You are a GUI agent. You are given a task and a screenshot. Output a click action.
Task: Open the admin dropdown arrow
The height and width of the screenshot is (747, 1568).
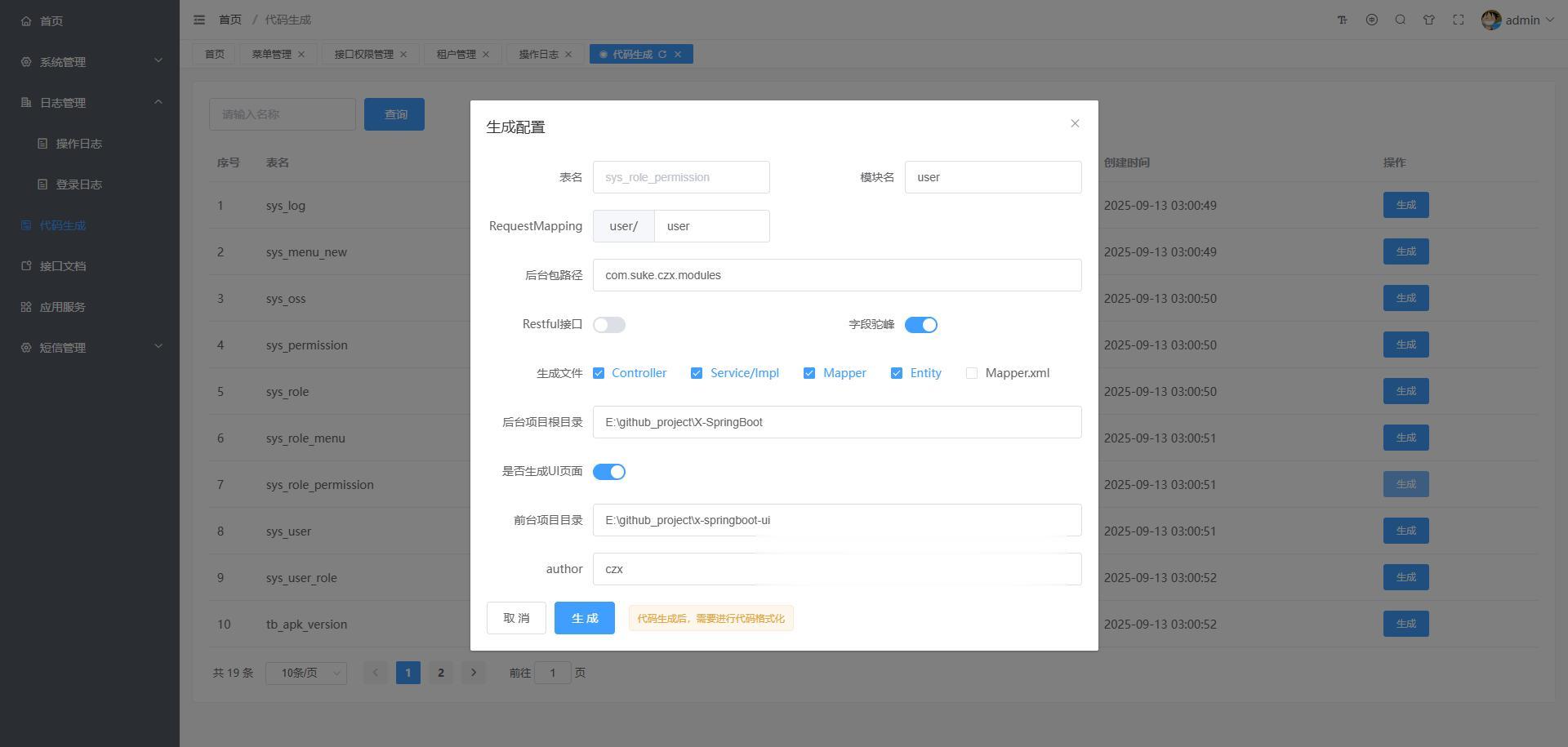point(1550,20)
